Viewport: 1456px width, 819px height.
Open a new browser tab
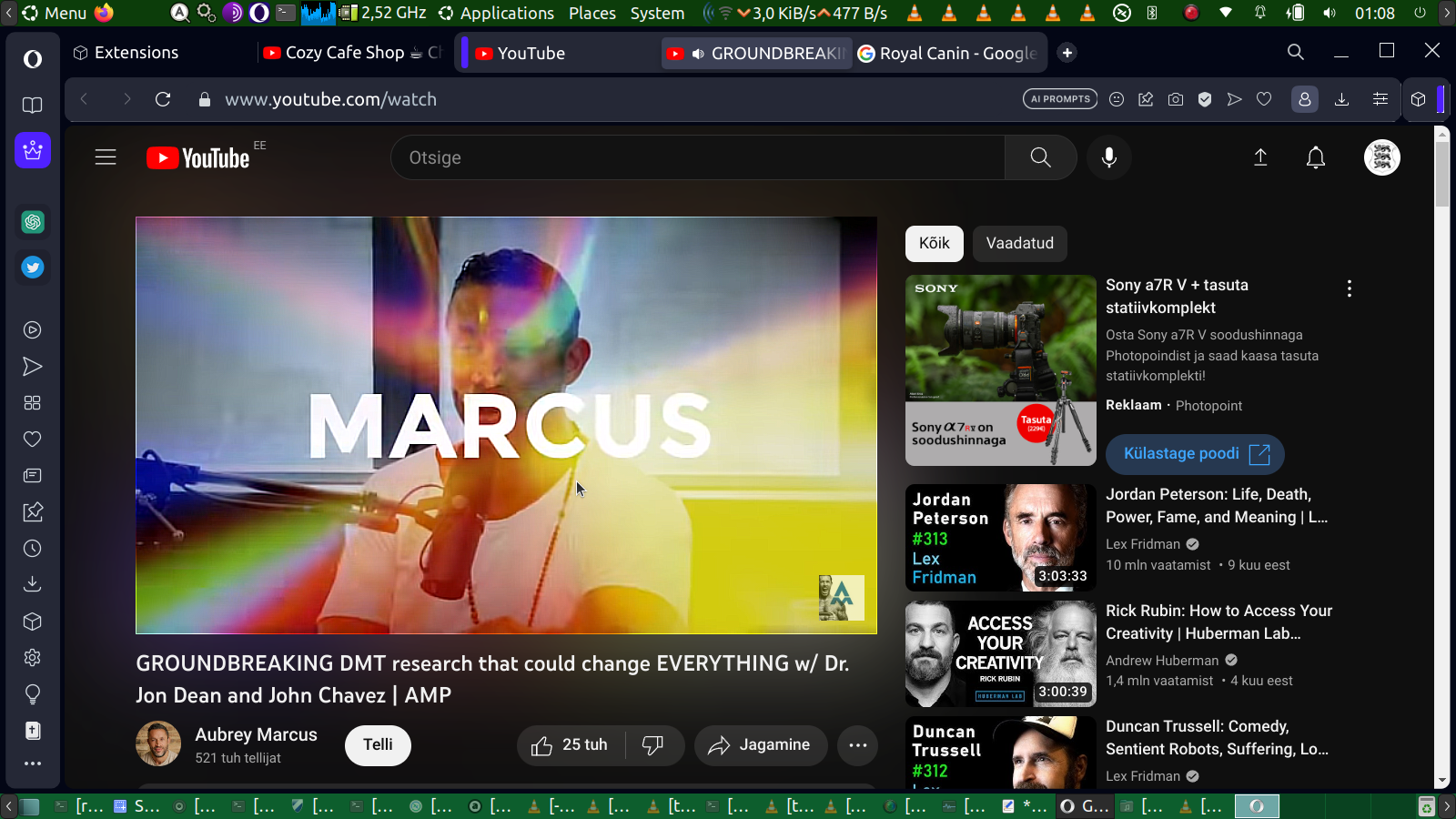(1067, 53)
